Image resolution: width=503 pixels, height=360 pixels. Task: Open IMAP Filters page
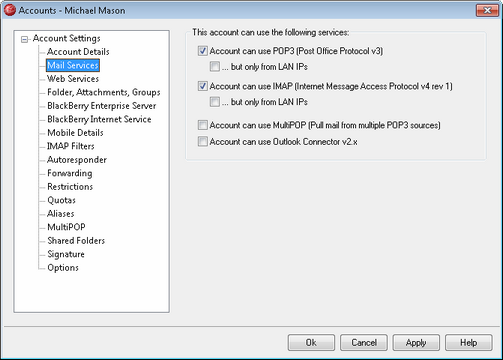[71, 146]
